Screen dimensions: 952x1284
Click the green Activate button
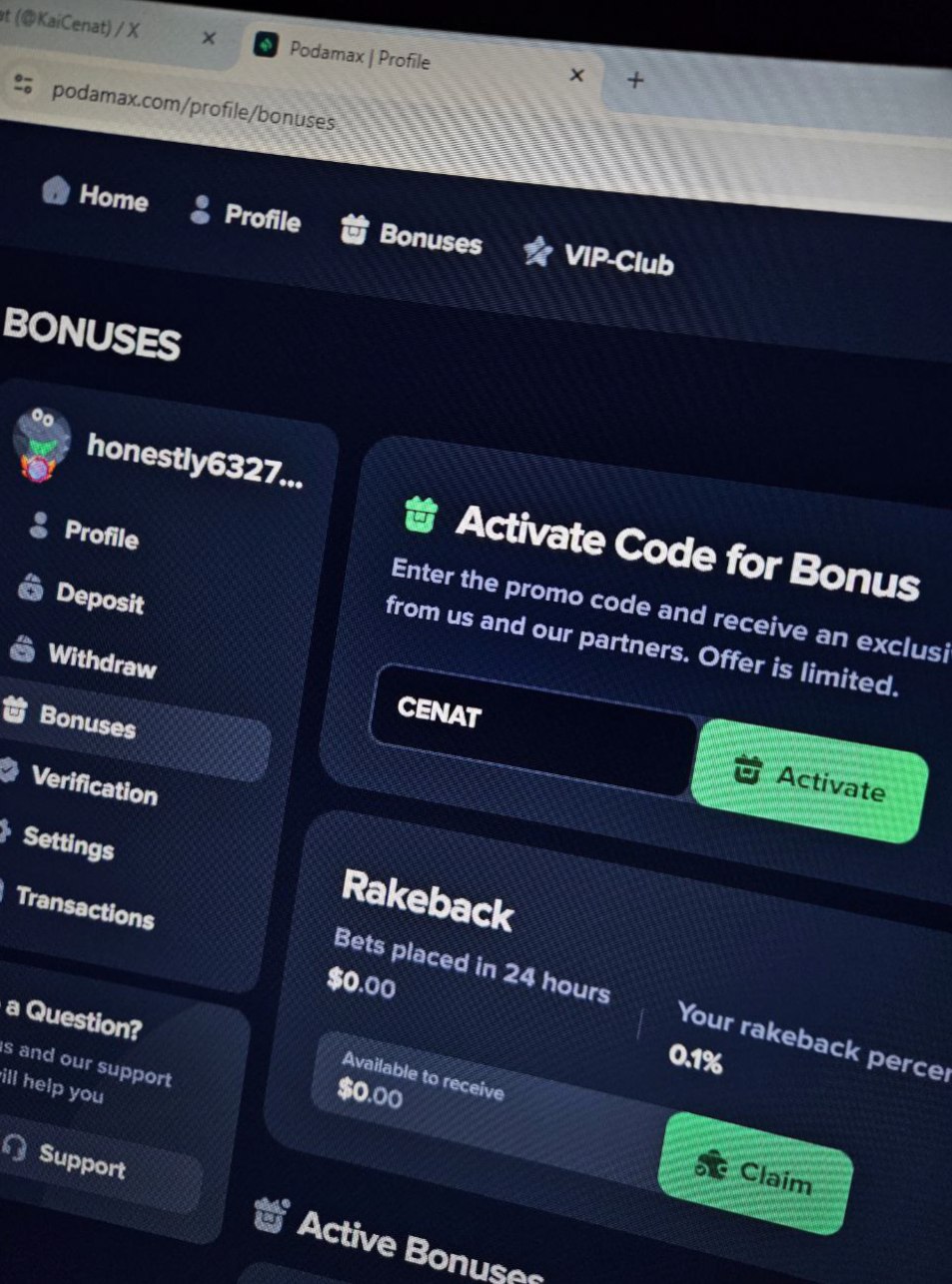point(808,780)
